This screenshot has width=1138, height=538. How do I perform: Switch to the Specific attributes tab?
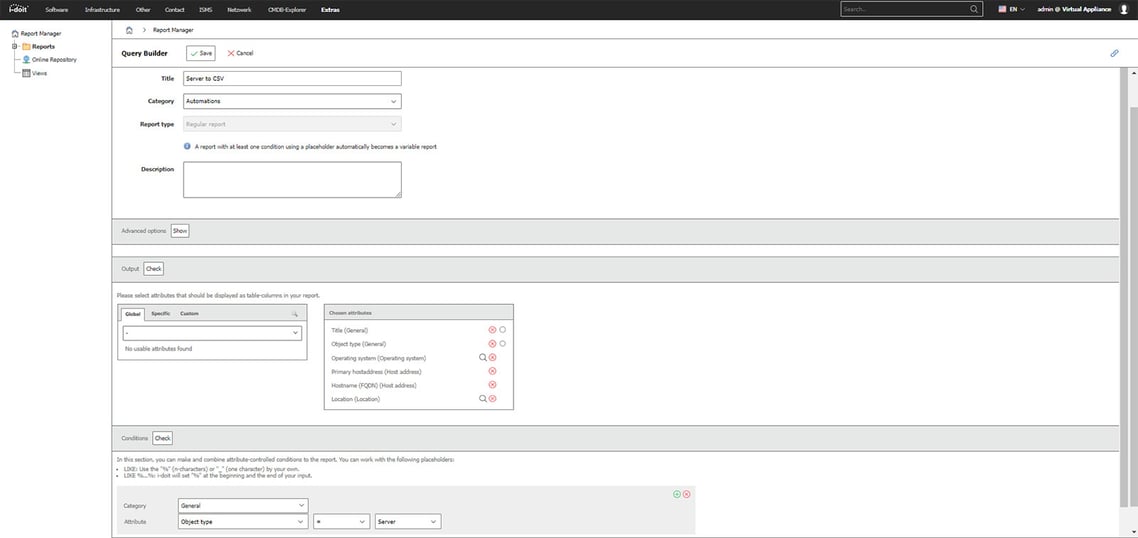click(x=161, y=314)
